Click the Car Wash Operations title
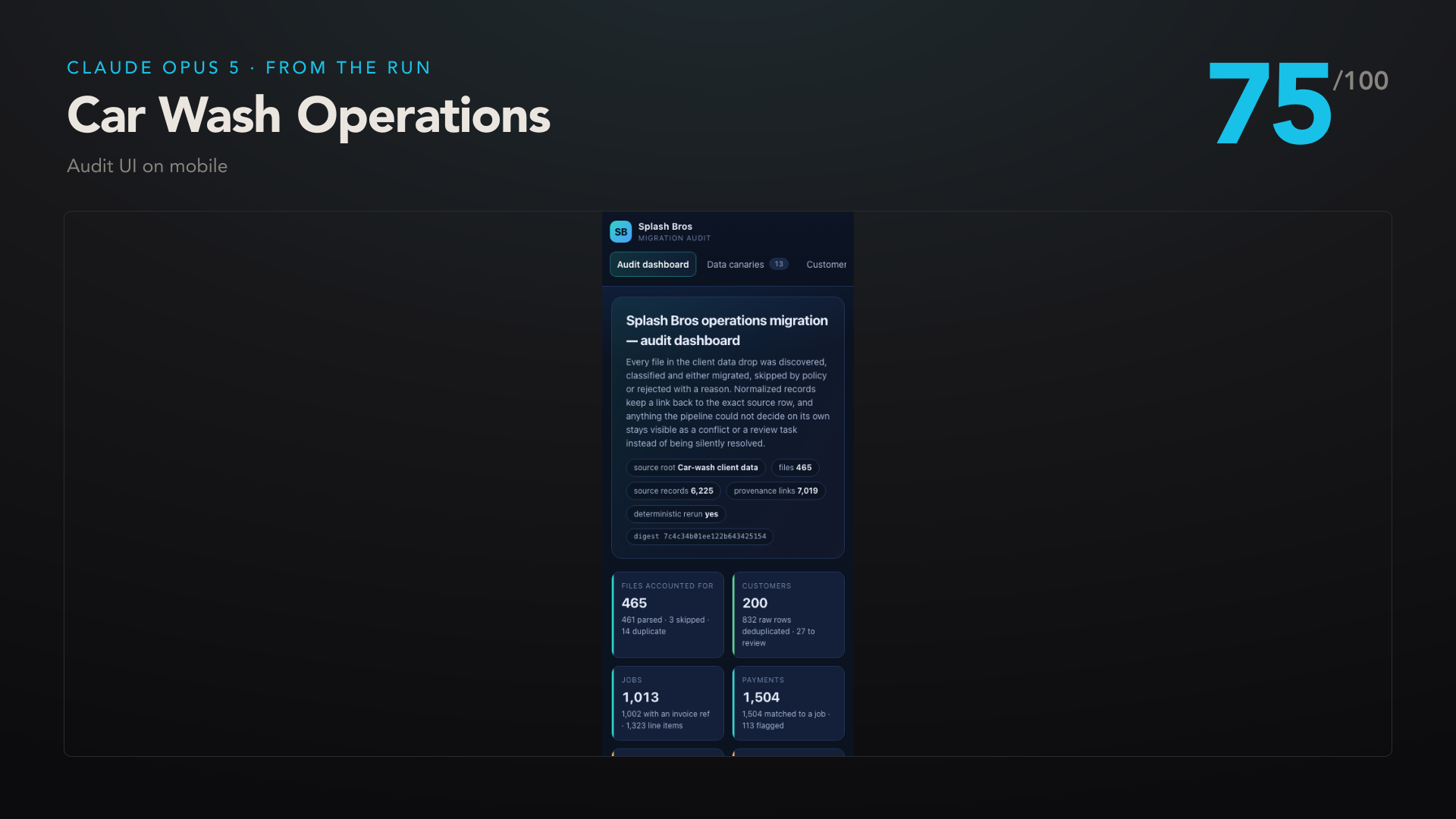 309,115
